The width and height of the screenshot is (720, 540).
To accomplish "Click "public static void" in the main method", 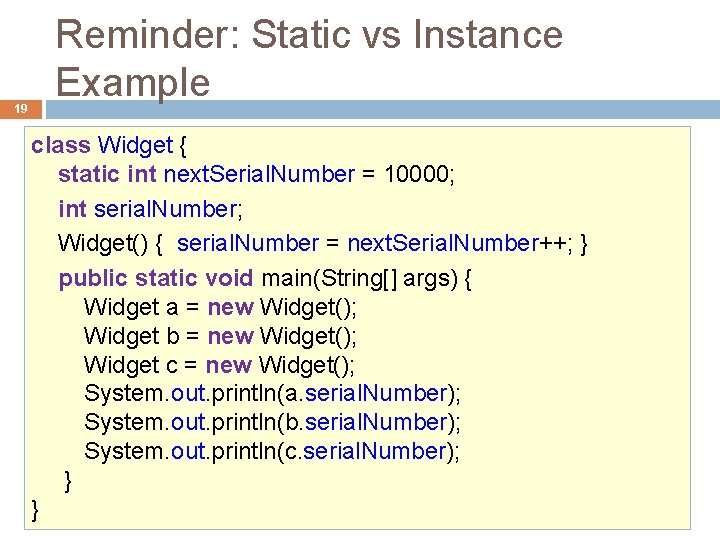I will click(x=156, y=278).
